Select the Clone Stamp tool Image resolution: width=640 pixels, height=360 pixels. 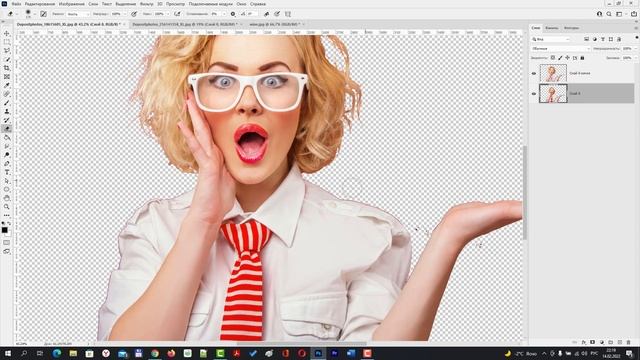7,111
